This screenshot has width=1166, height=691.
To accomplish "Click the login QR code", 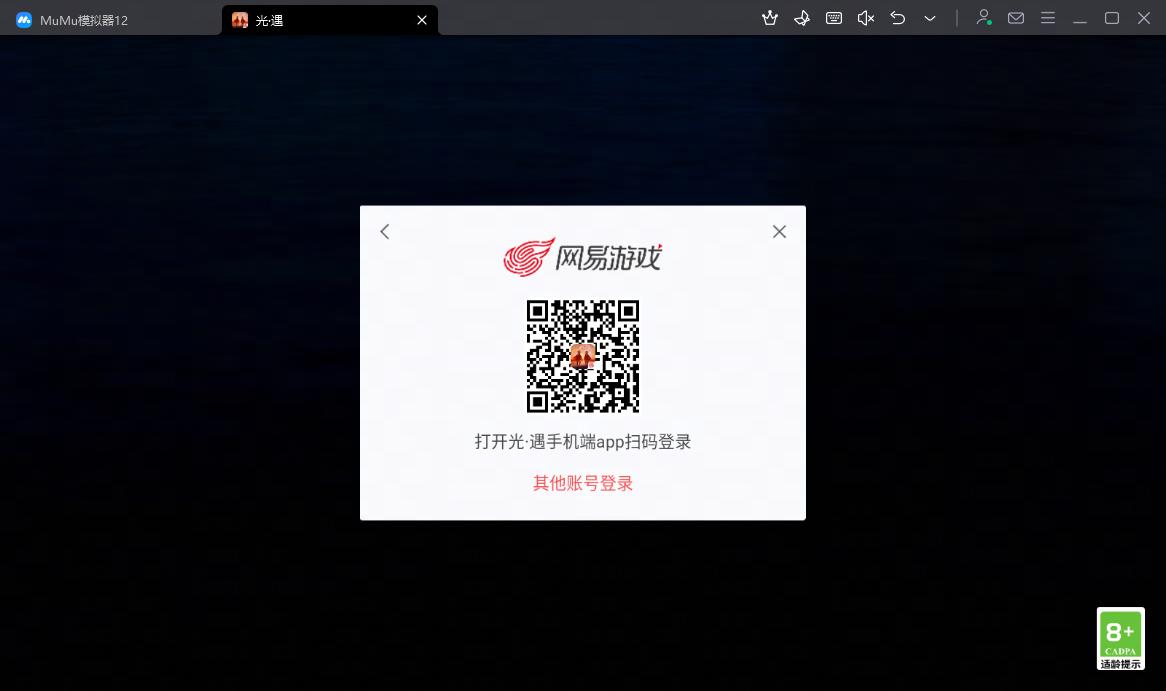I will click(x=583, y=356).
